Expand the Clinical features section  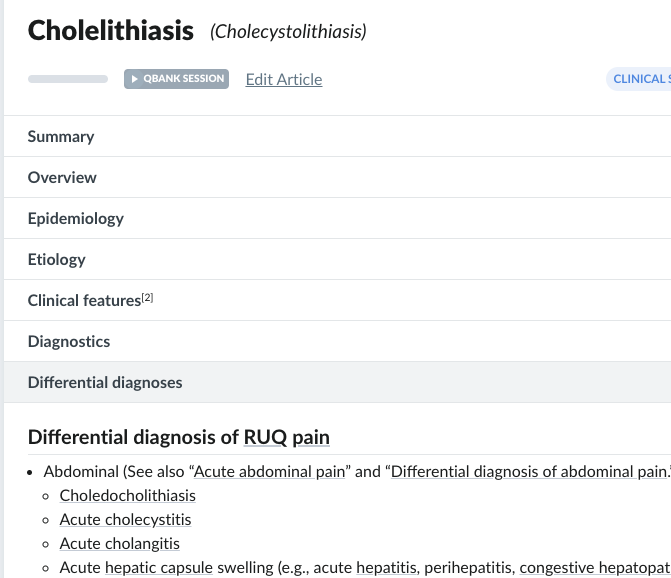coord(84,300)
